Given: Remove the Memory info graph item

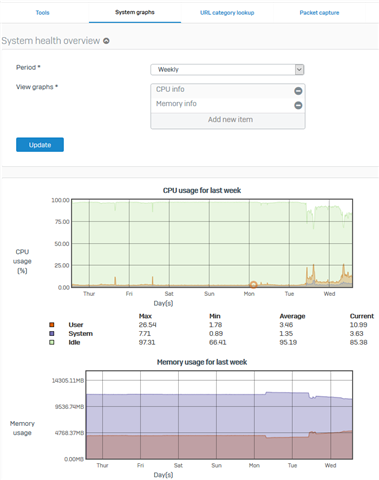Looking at the screenshot, I should pos(298,105).
